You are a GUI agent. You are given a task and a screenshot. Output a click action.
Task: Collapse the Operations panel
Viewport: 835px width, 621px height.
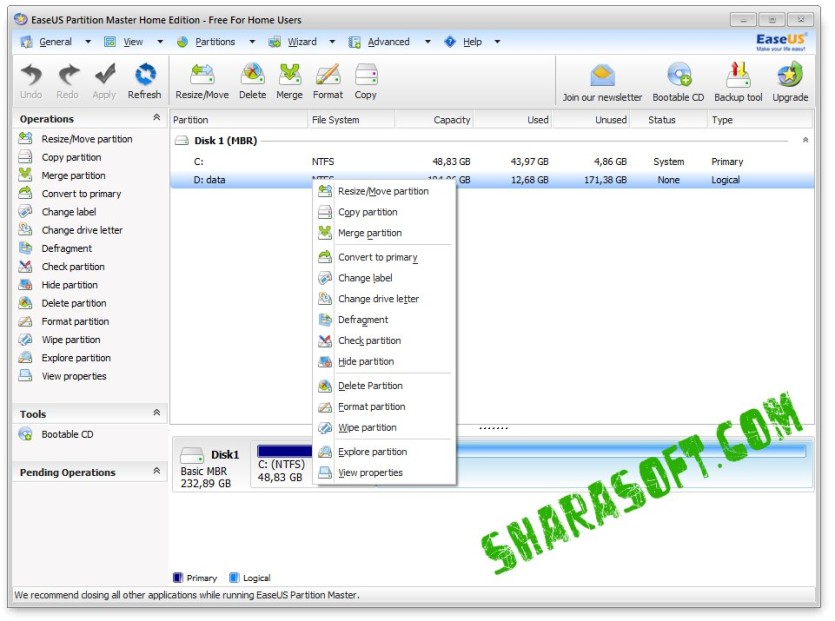click(157, 117)
